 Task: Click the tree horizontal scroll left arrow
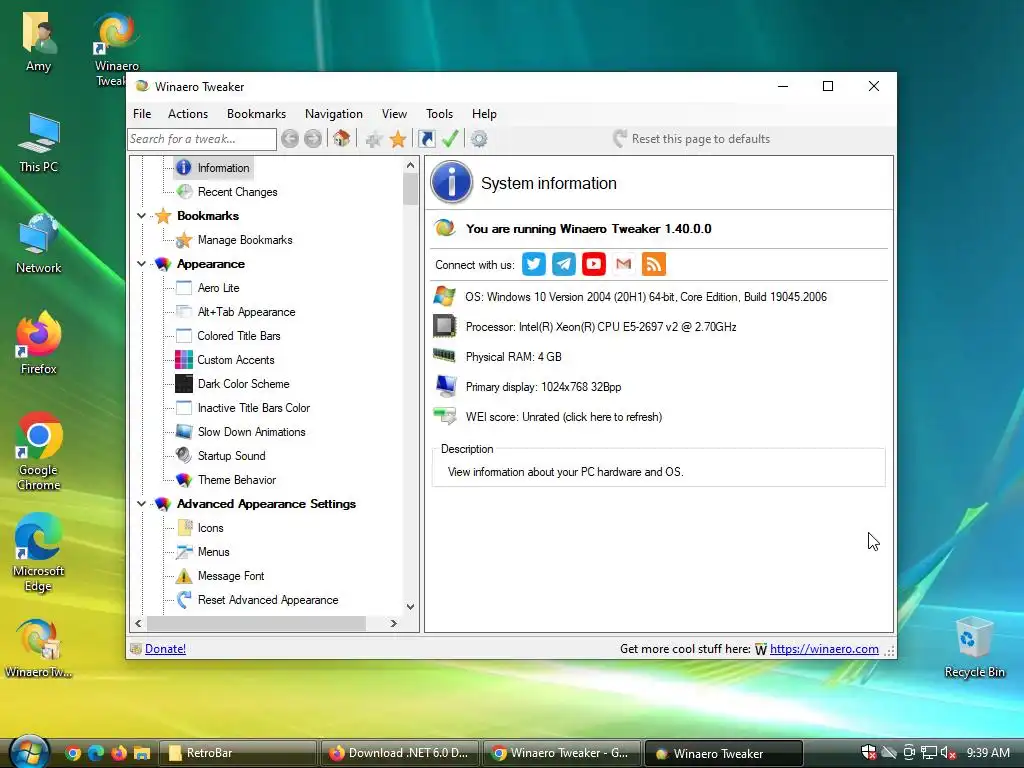tap(138, 624)
